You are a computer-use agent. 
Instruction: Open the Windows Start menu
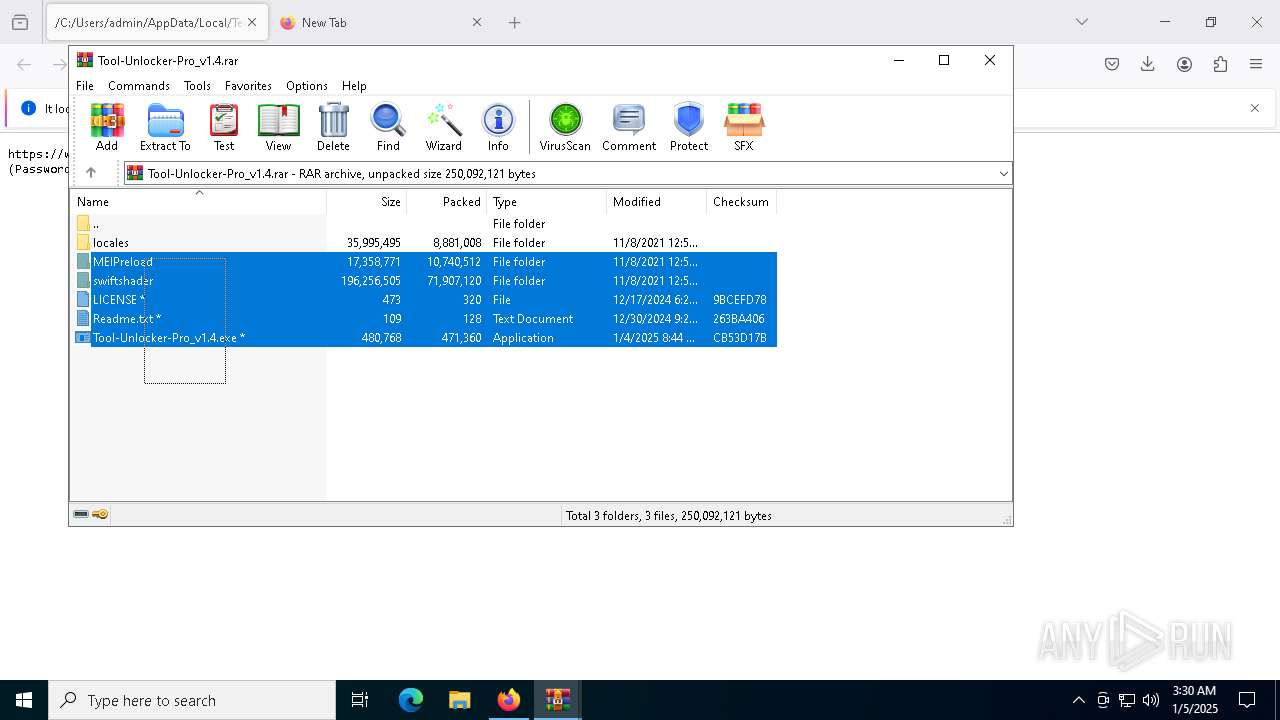(x=24, y=700)
